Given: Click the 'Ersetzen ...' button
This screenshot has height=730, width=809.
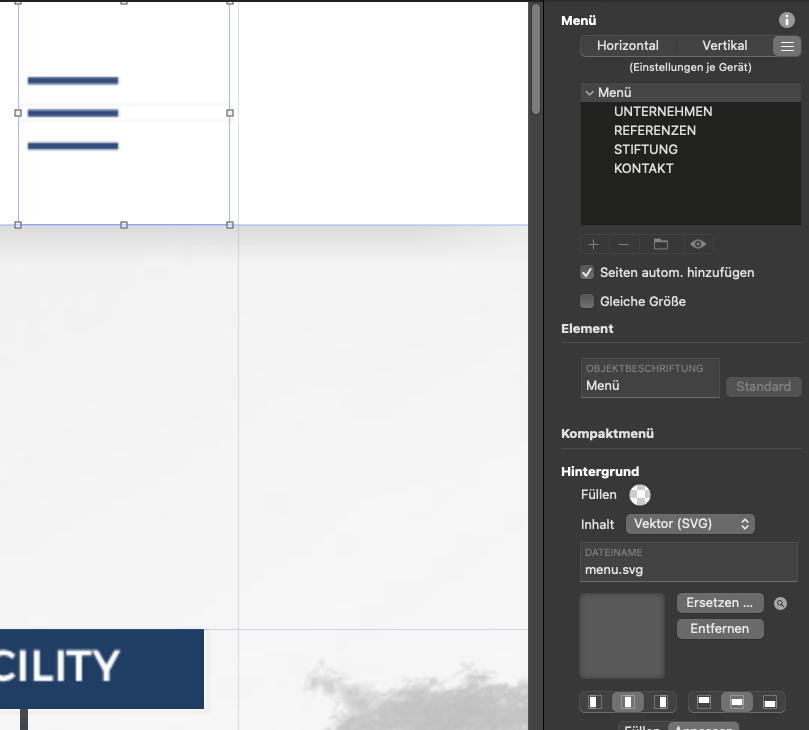Looking at the screenshot, I should 720,603.
